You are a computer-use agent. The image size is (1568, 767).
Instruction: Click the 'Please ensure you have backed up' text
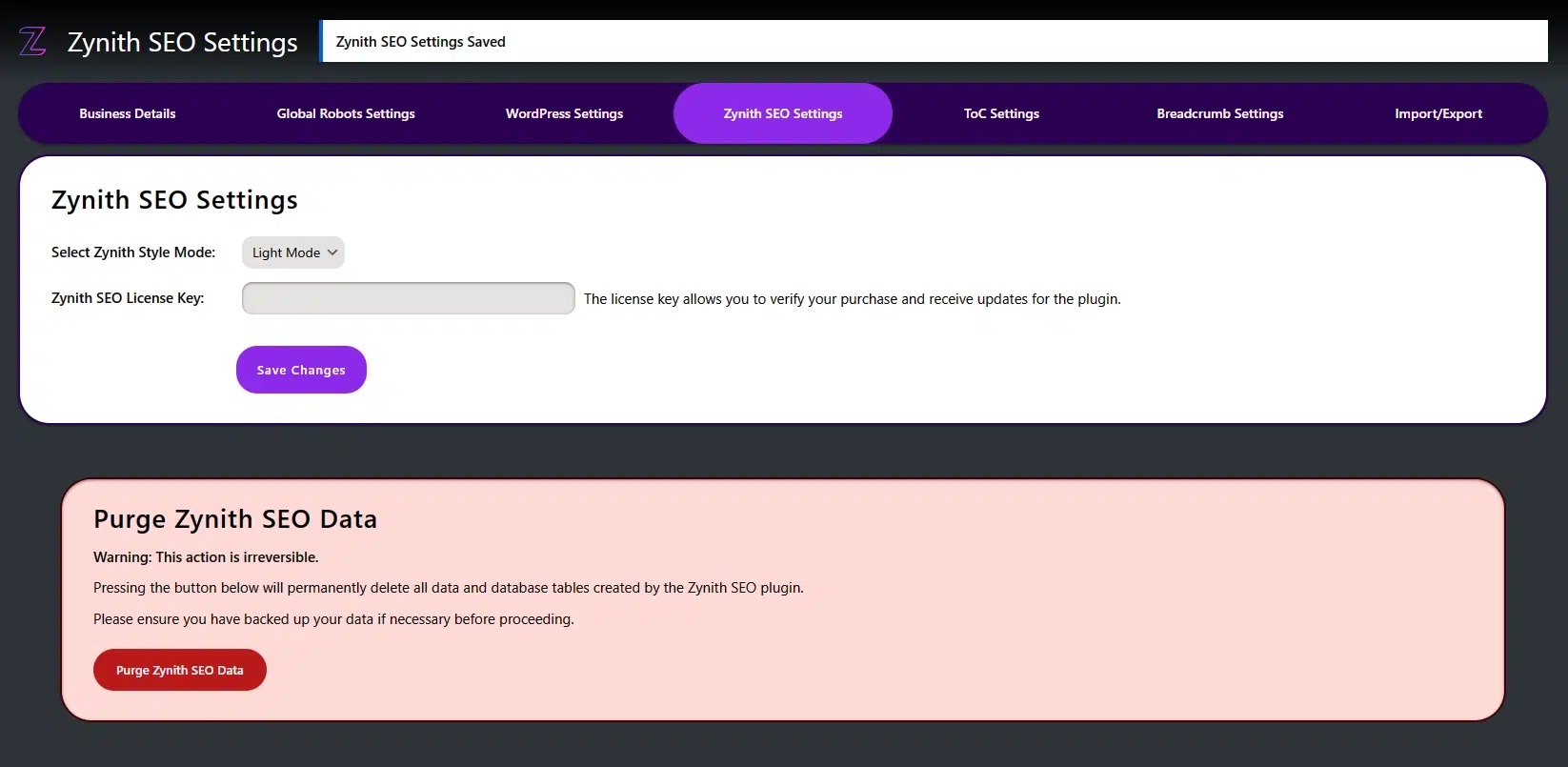333,619
